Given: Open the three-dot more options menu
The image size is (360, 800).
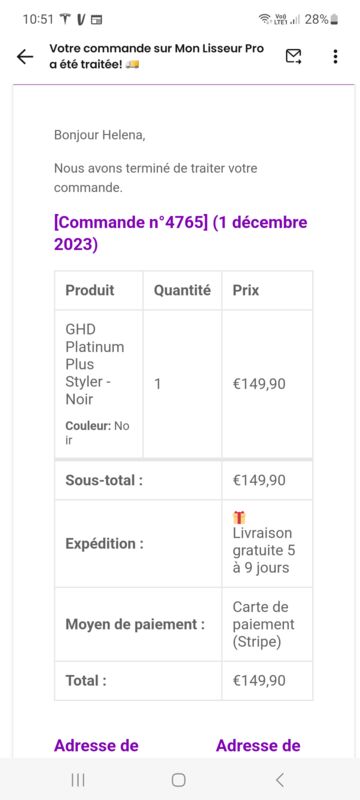Looking at the screenshot, I should 335,56.
